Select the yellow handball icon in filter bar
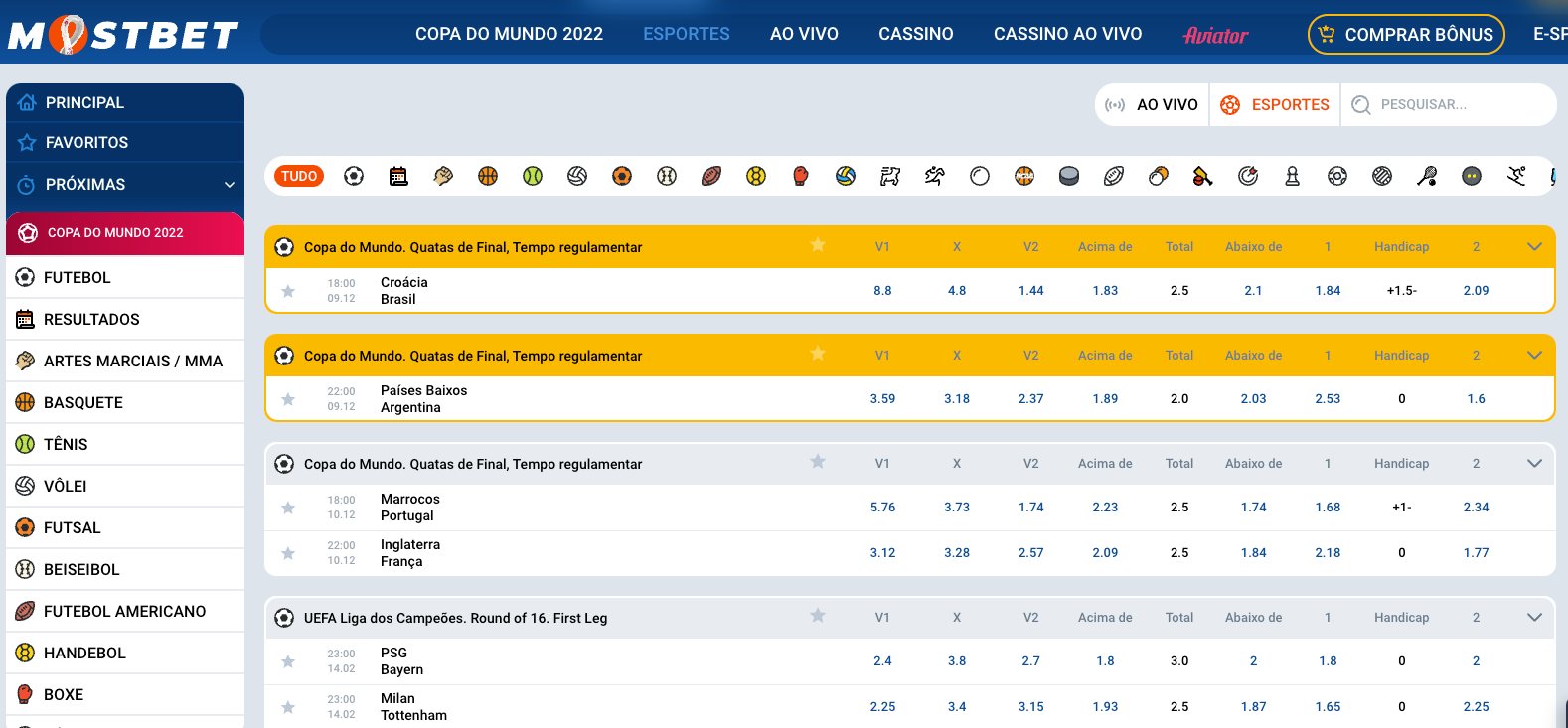This screenshot has height=728, width=1568. coord(756,176)
